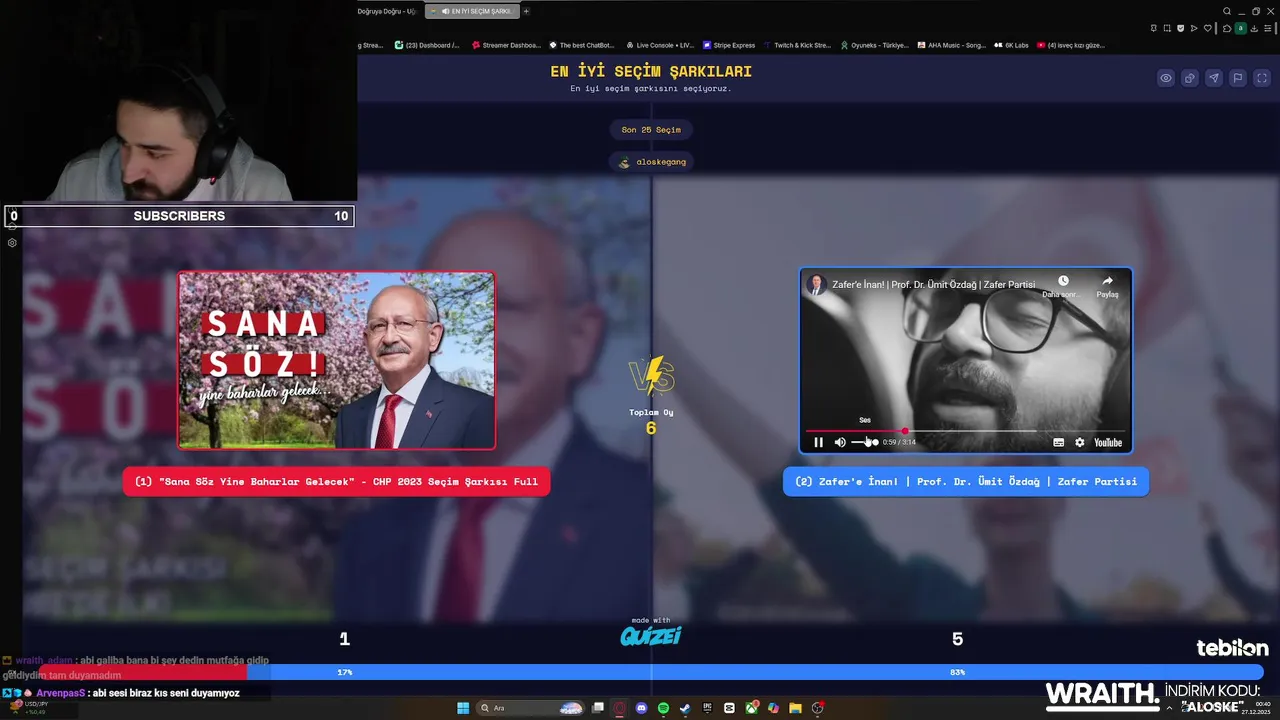Screen dimensions: 1280x720
Task: Open Task View on the taskbar
Action: [598, 708]
